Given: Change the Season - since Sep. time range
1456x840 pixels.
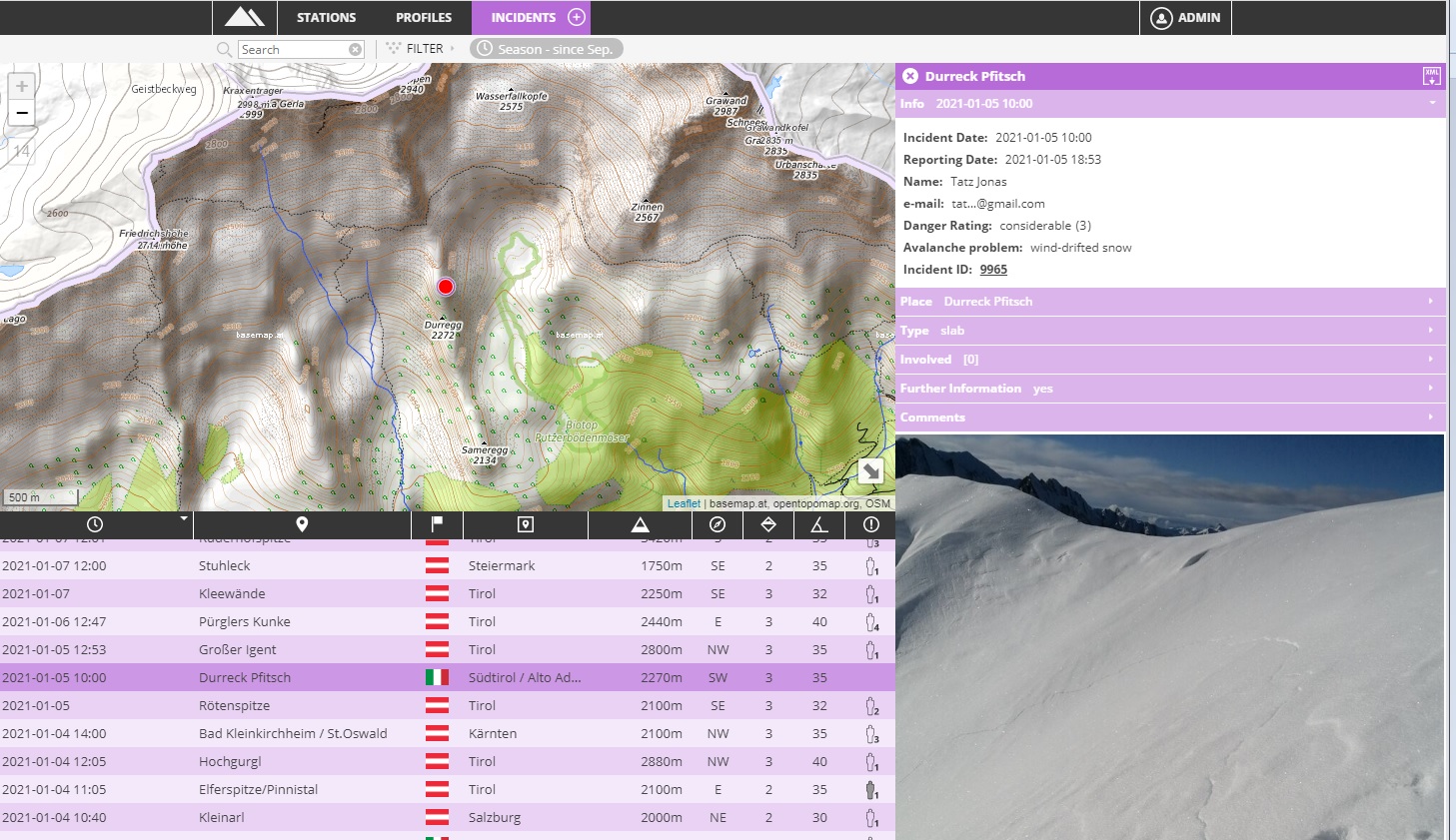Looking at the screenshot, I should pyautogui.click(x=547, y=49).
